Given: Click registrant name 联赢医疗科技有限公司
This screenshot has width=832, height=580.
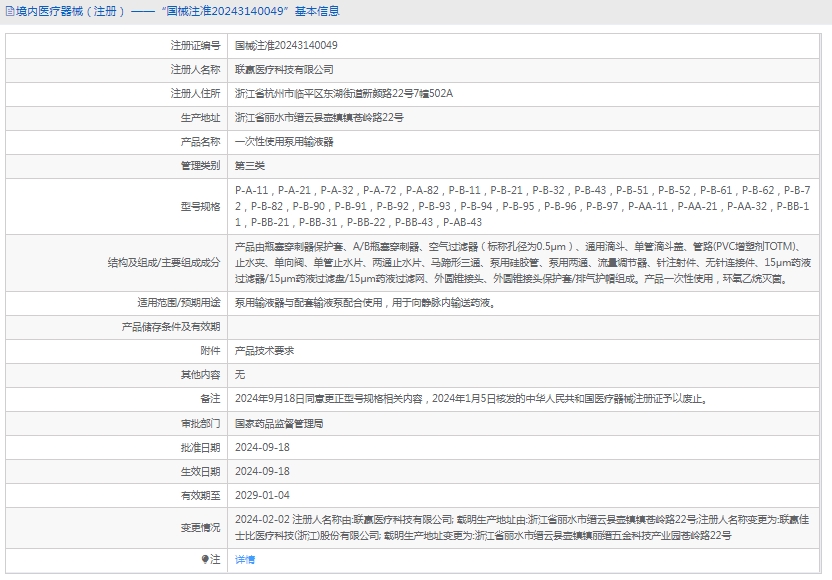Looking at the screenshot, I should 284,70.
